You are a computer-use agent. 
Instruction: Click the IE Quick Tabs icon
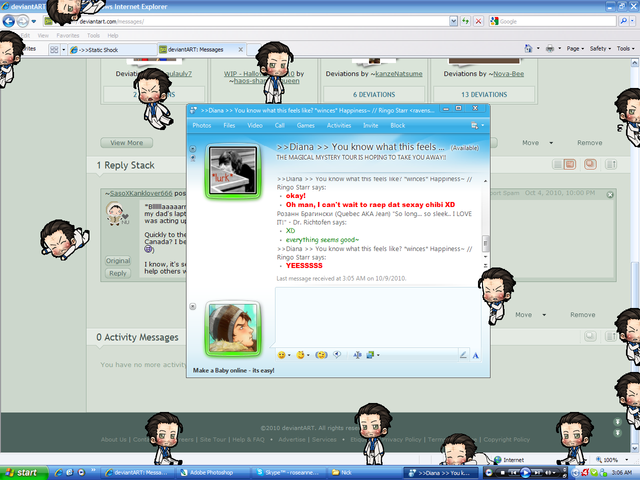54,50
